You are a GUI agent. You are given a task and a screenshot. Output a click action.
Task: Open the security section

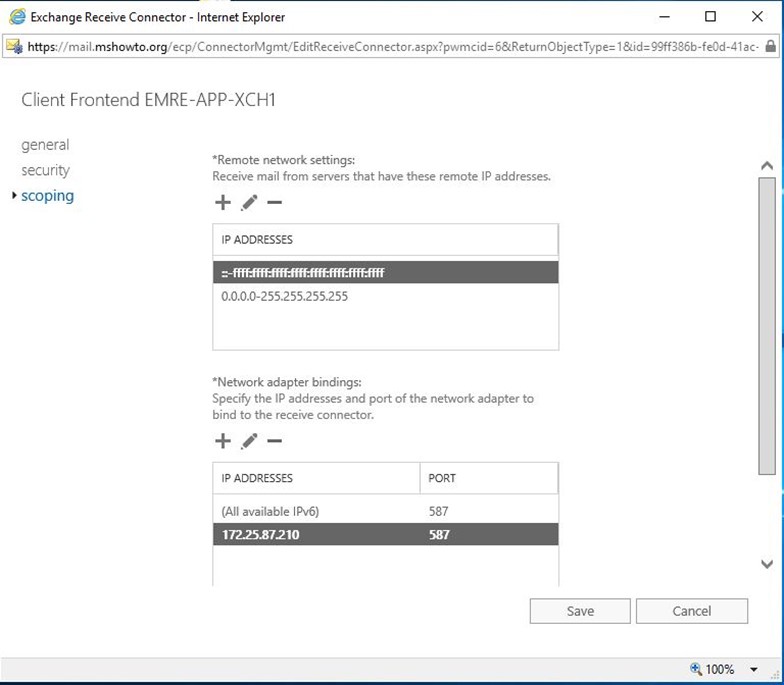[46, 170]
